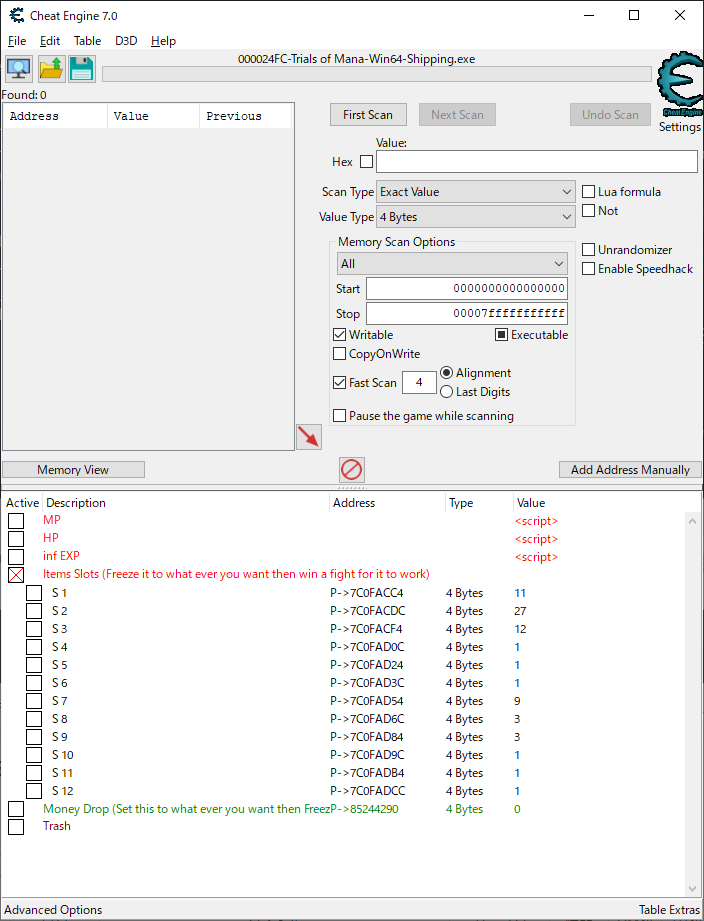Open the Scan Type Exact Value dropdown
The height and width of the screenshot is (921, 704).
(x=476, y=192)
